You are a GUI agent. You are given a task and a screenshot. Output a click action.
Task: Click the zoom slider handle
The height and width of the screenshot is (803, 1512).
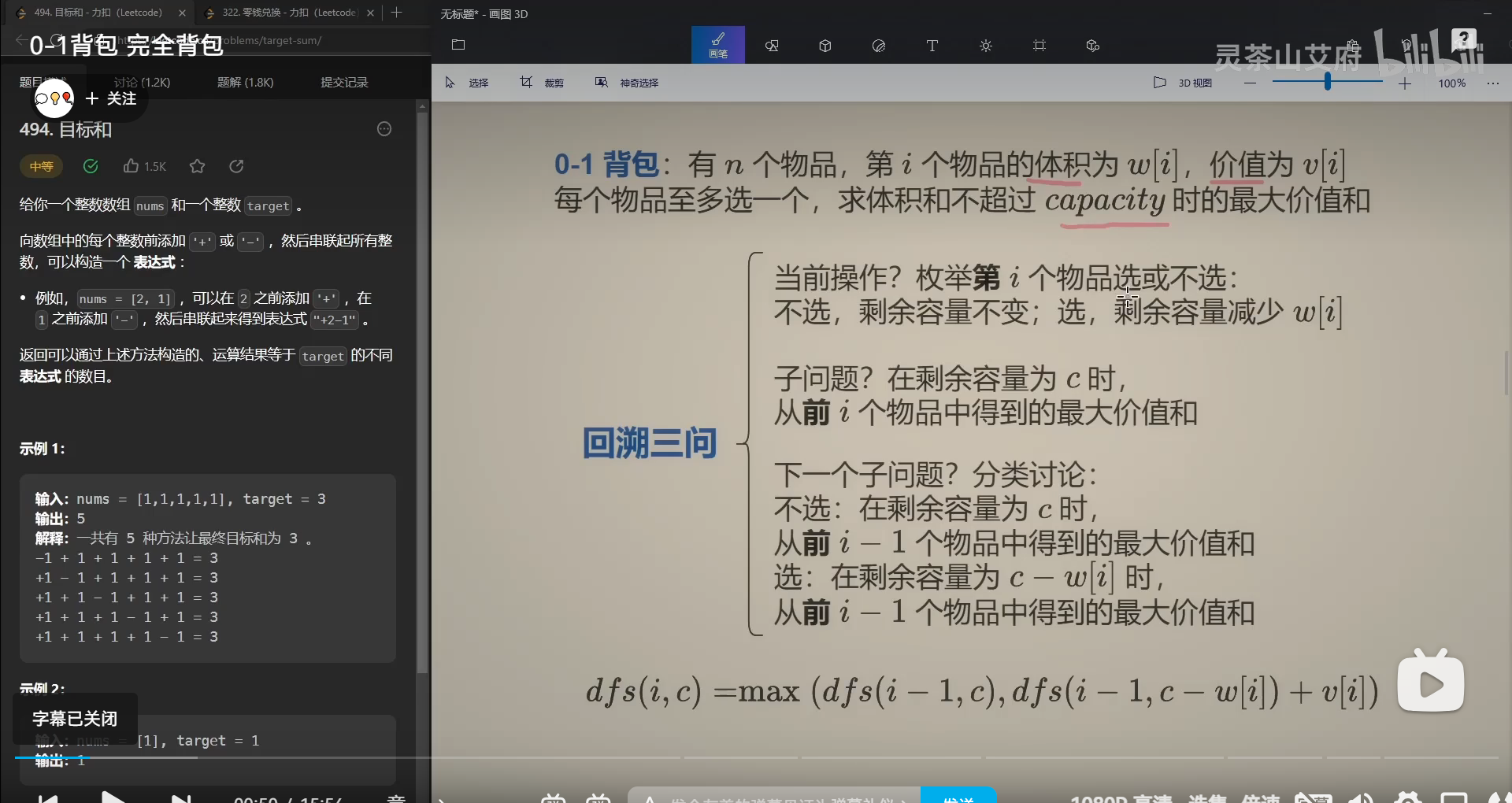pos(1327,82)
